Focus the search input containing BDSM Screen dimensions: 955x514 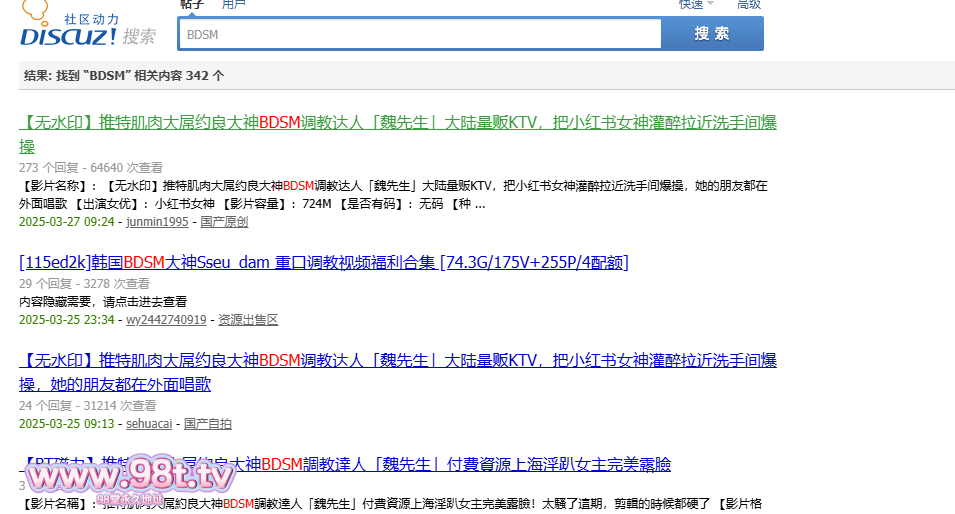[x=420, y=34]
